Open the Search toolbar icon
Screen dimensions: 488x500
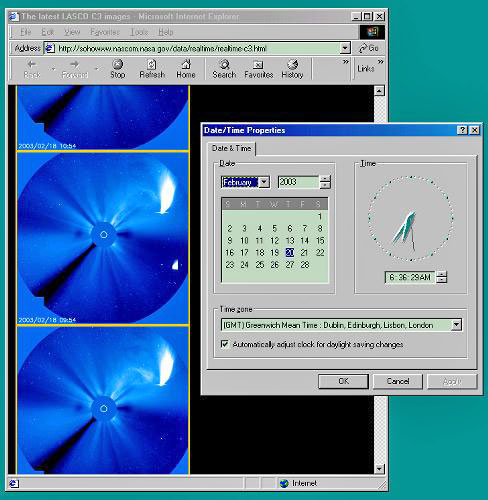tap(224, 64)
